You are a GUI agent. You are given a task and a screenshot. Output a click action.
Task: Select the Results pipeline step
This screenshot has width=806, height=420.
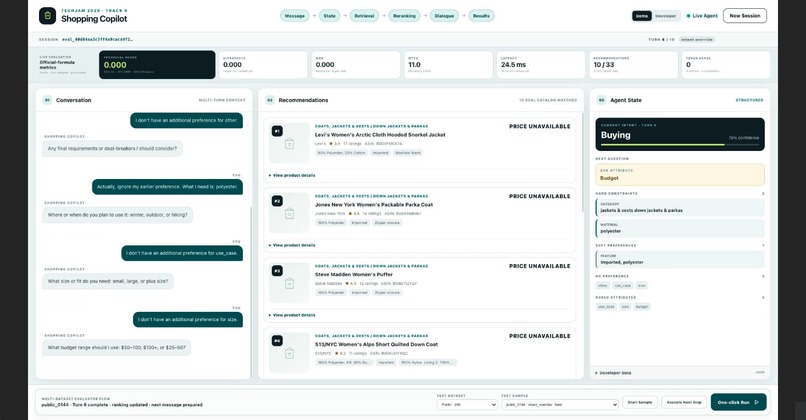(481, 16)
